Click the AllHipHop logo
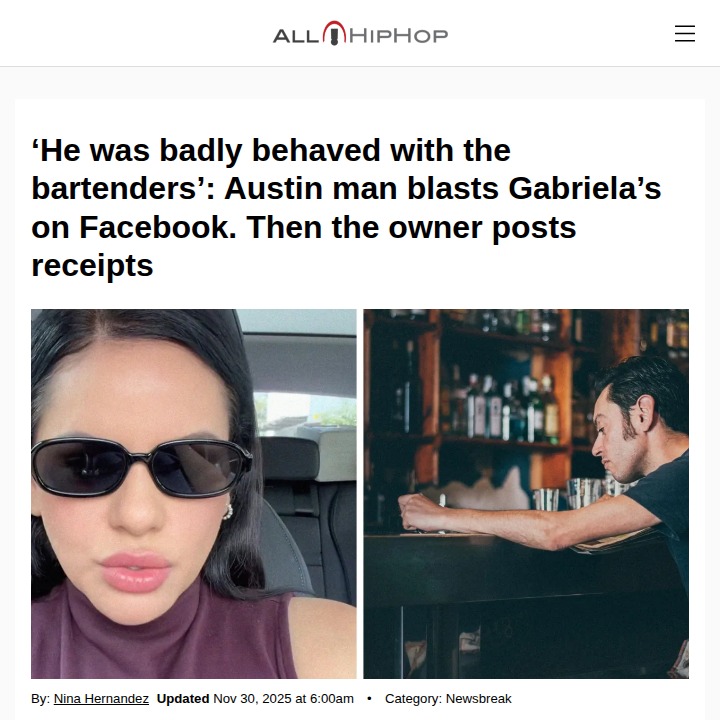 [x=360, y=34]
